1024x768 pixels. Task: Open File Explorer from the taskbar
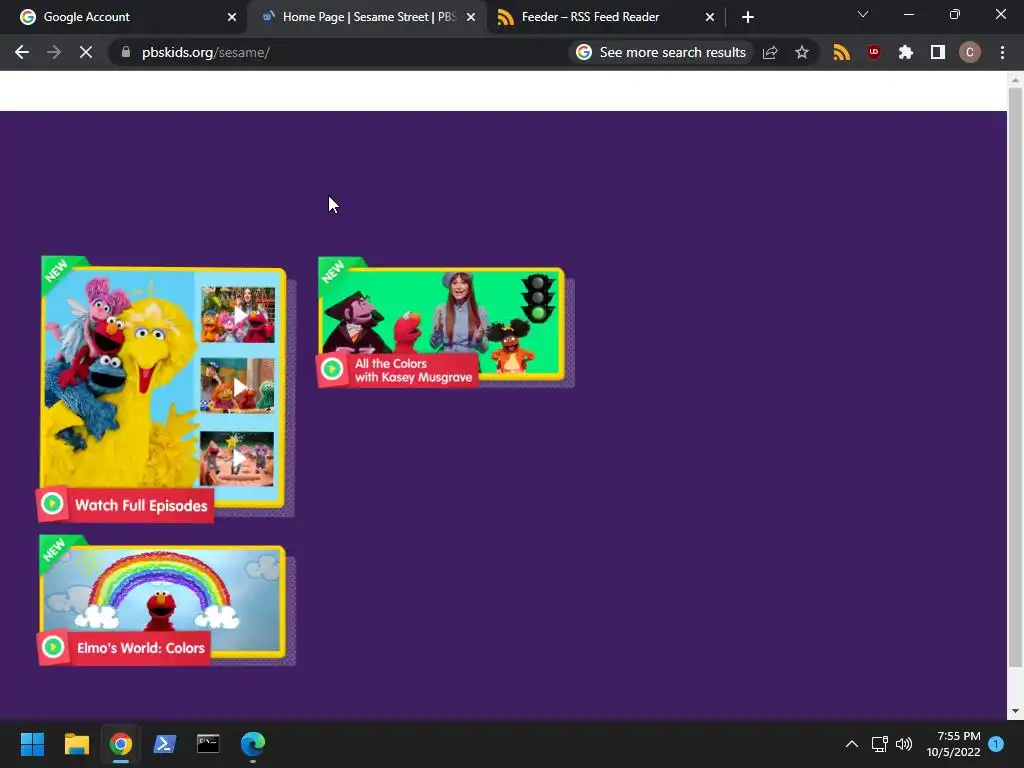(x=76, y=744)
